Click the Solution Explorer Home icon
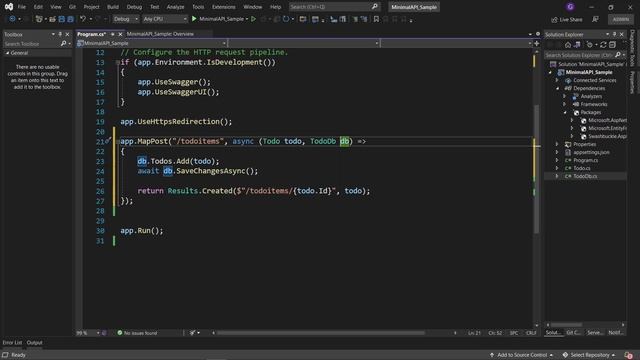The width and height of the screenshot is (640, 360). pos(568,45)
